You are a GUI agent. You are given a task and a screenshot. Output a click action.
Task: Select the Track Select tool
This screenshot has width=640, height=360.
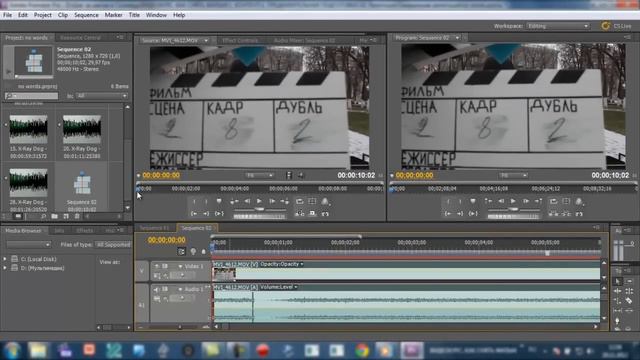(629, 281)
